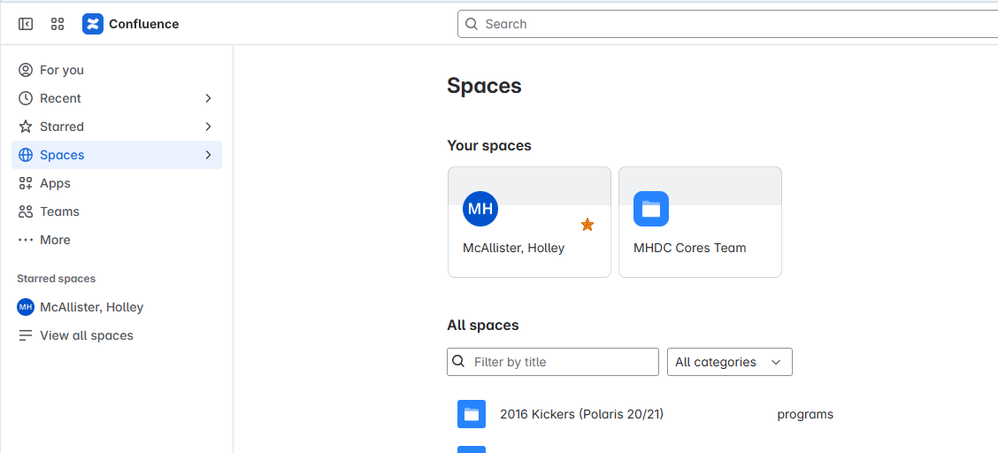Open the app switcher grid icon

57,24
